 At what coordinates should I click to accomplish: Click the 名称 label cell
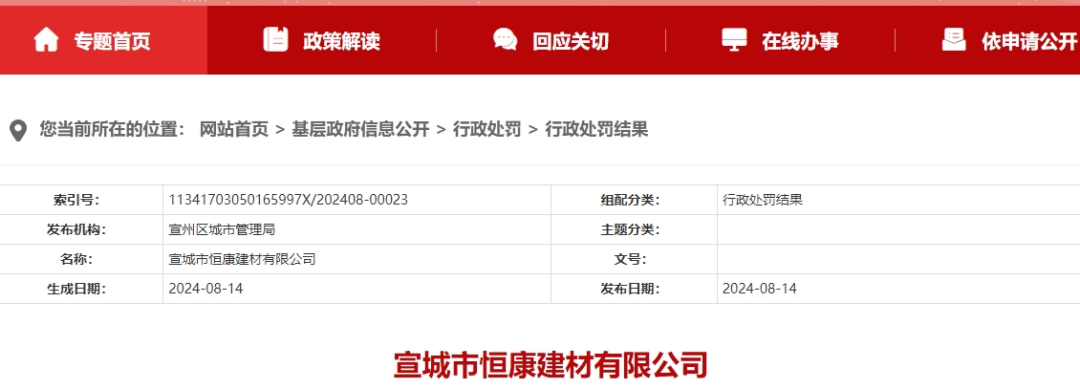(81, 260)
